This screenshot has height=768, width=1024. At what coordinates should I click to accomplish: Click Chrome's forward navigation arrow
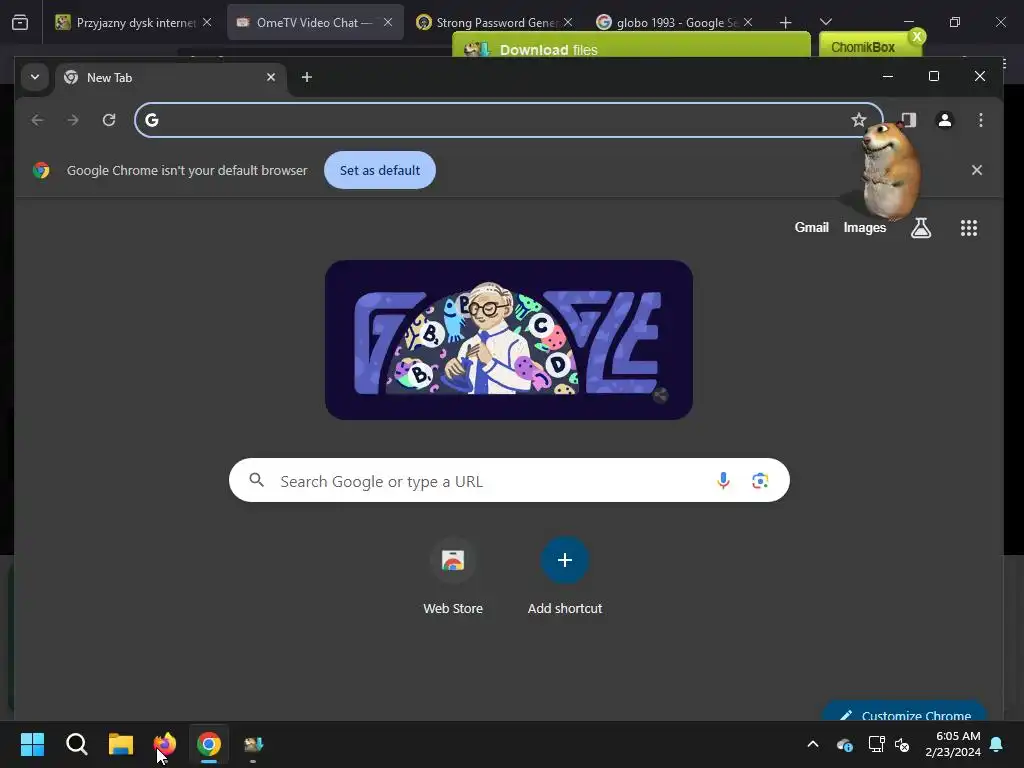point(73,120)
